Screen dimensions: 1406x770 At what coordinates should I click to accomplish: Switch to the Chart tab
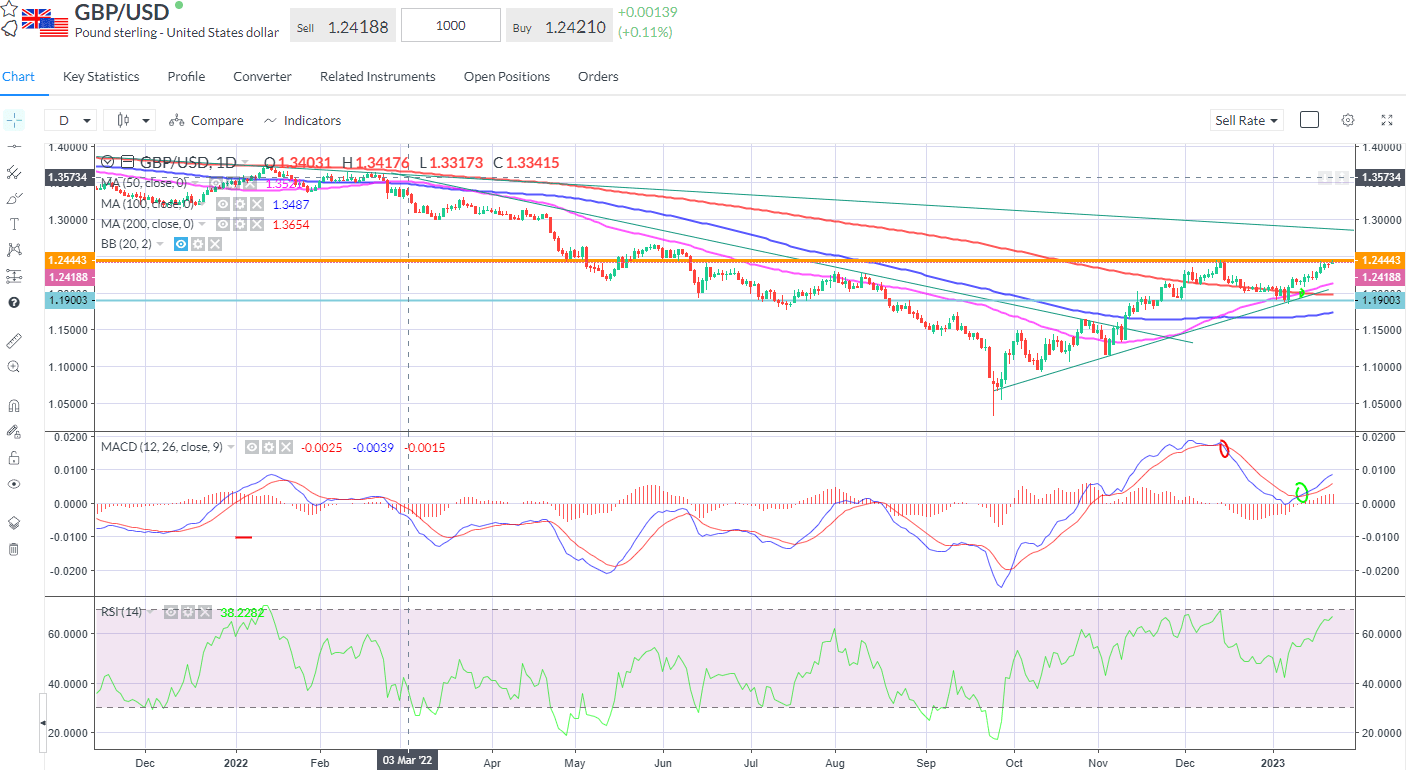point(18,76)
